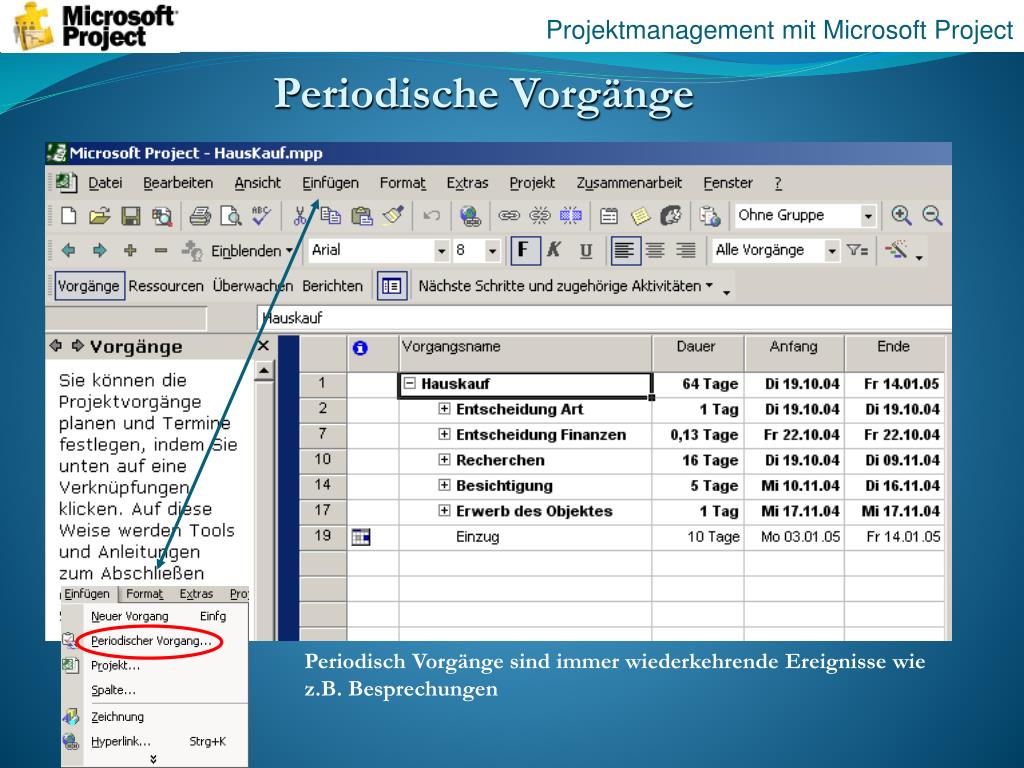Click the Hide Subtasks minus icon
Image resolution: width=1024 pixels, height=768 pixels.
pyautogui.click(x=161, y=250)
